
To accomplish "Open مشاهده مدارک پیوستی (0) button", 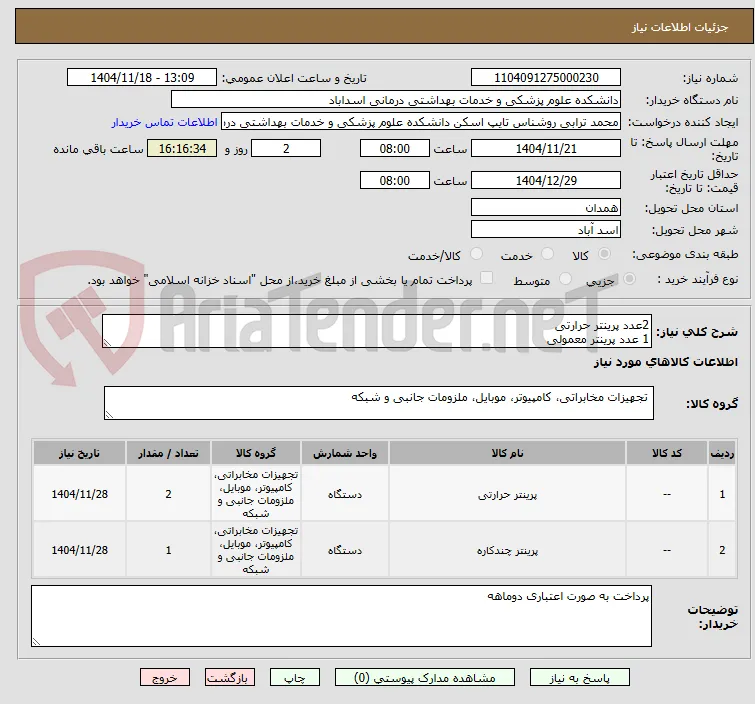I will pos(425,678).
